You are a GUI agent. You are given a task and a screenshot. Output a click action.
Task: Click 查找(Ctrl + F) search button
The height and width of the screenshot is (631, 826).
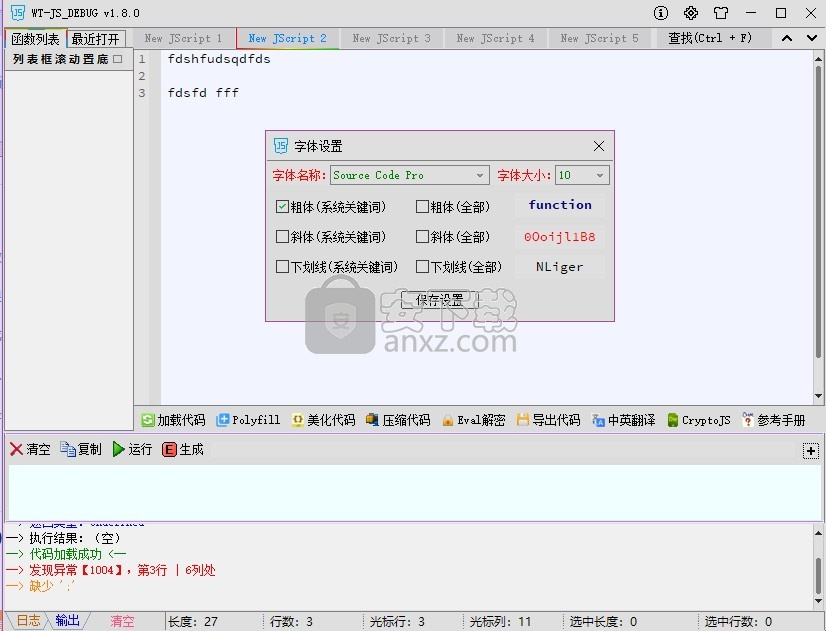(710, 38)
